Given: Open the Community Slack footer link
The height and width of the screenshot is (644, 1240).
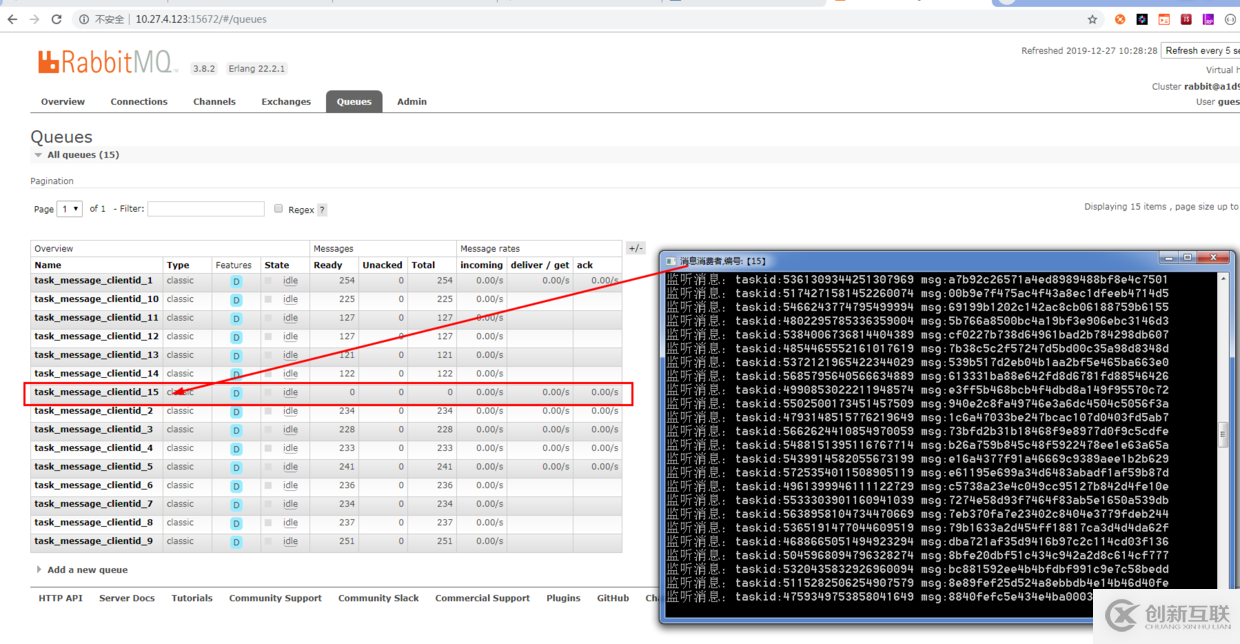Looking at the screenshot, I should [x=379, y=598].
